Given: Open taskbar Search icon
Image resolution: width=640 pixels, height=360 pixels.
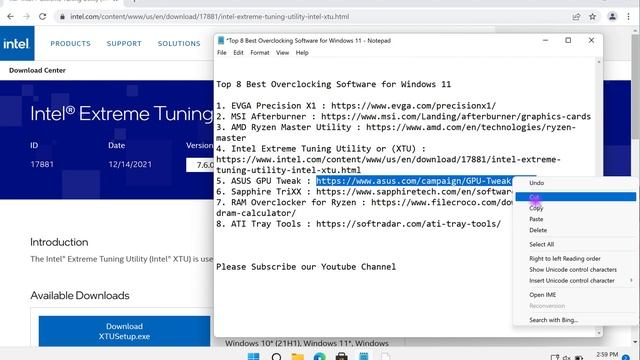Looking at the screenshot, I should pyautogui.click(x=276, y=357).
